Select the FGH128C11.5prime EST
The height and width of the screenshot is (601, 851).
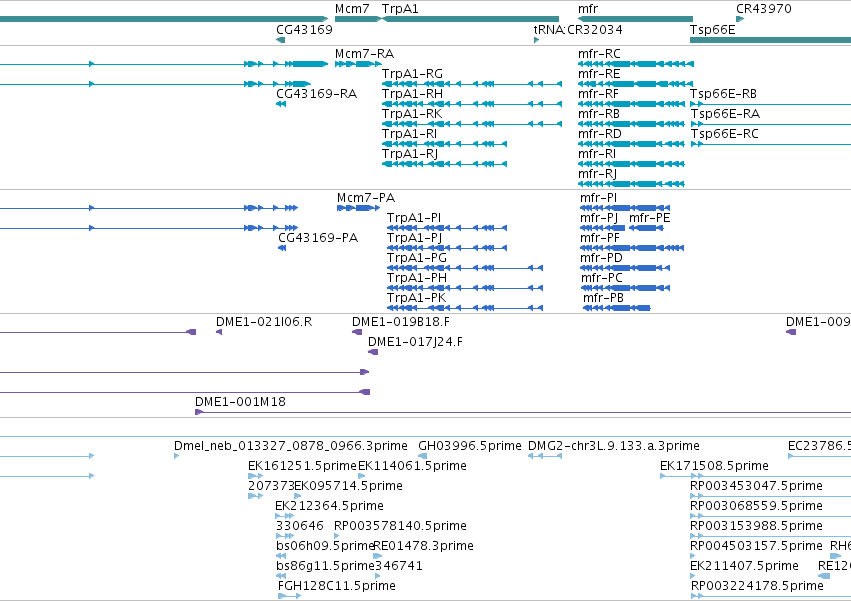tap(289, 596)
